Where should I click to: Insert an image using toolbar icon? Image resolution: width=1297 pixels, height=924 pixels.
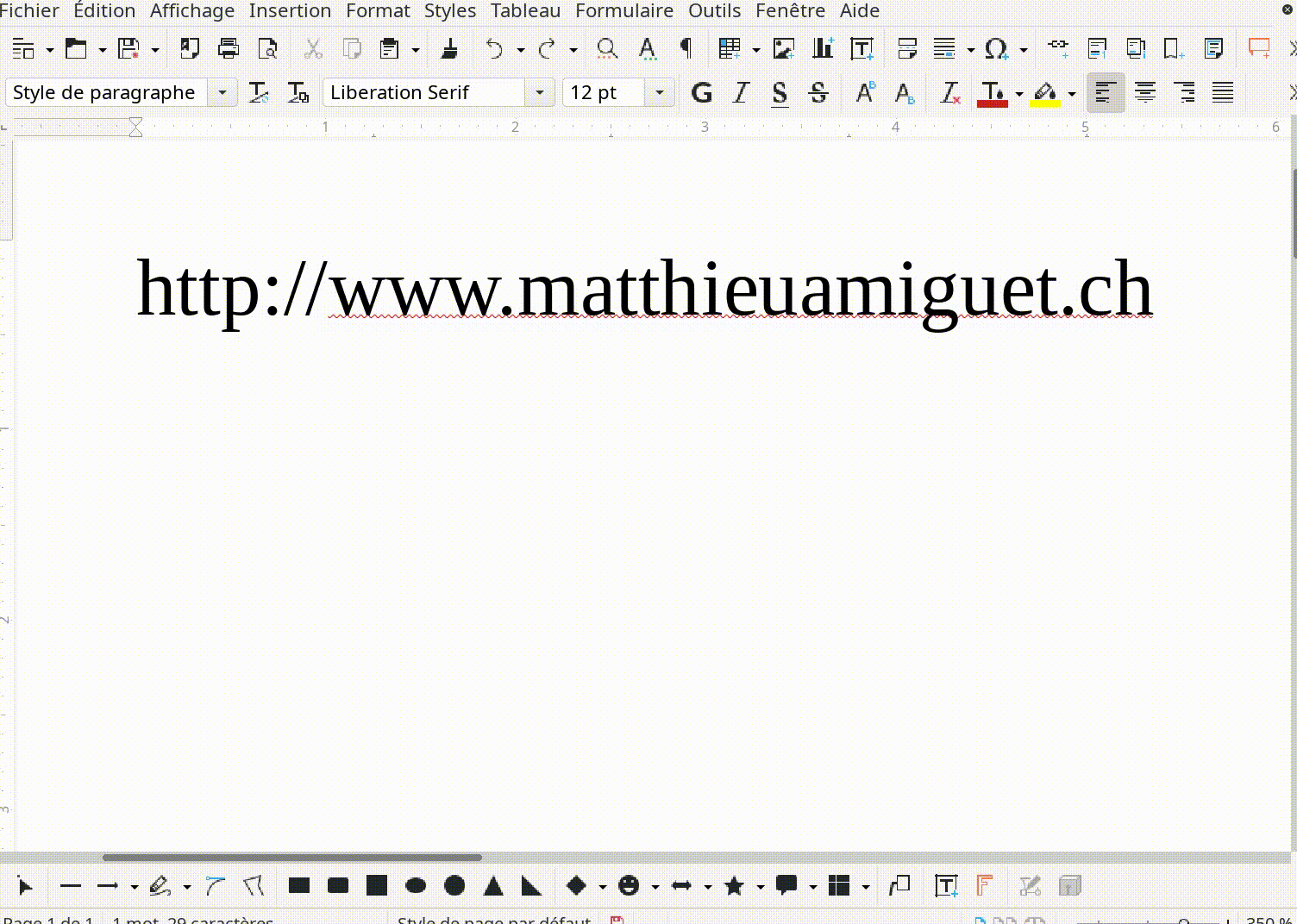pos(783,48)
